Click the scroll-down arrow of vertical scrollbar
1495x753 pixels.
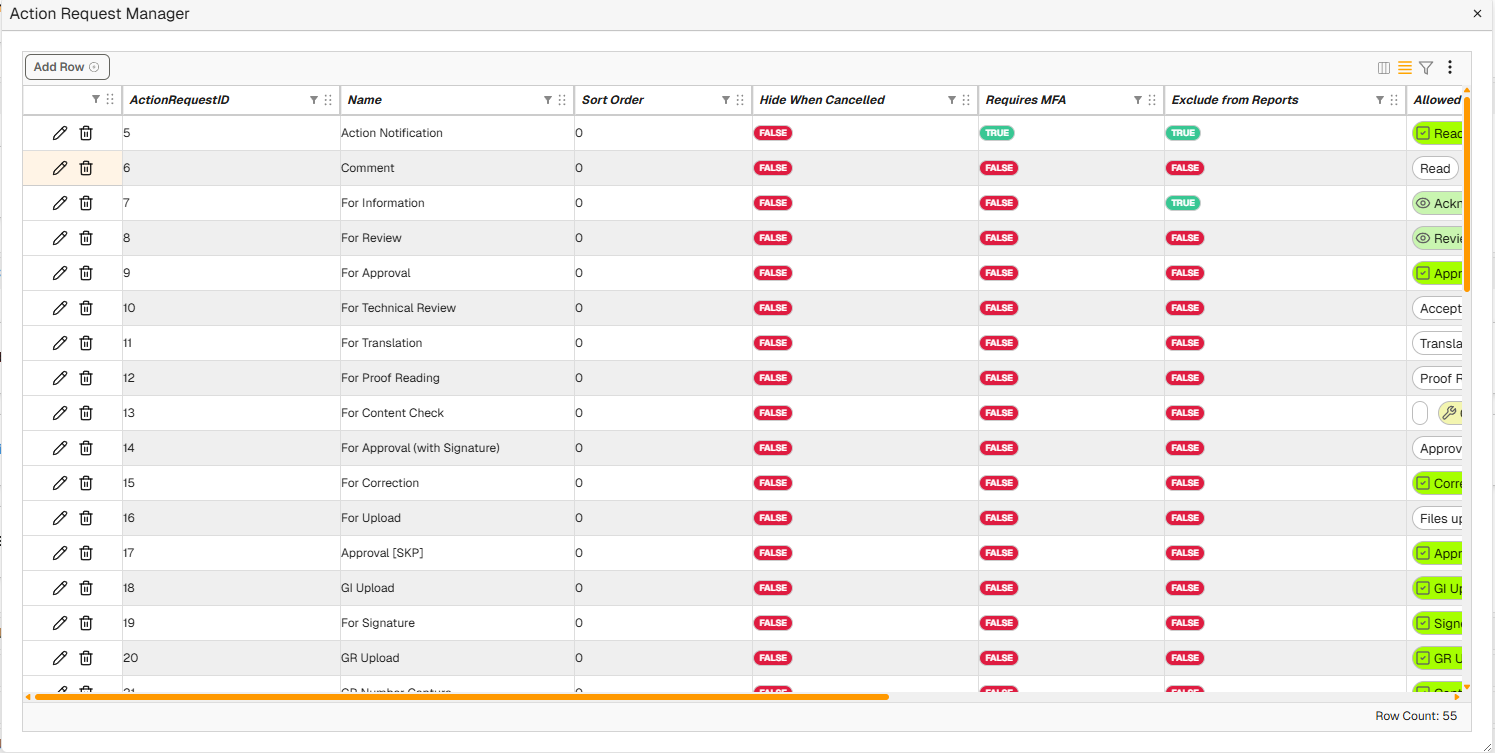point(1467,687)
